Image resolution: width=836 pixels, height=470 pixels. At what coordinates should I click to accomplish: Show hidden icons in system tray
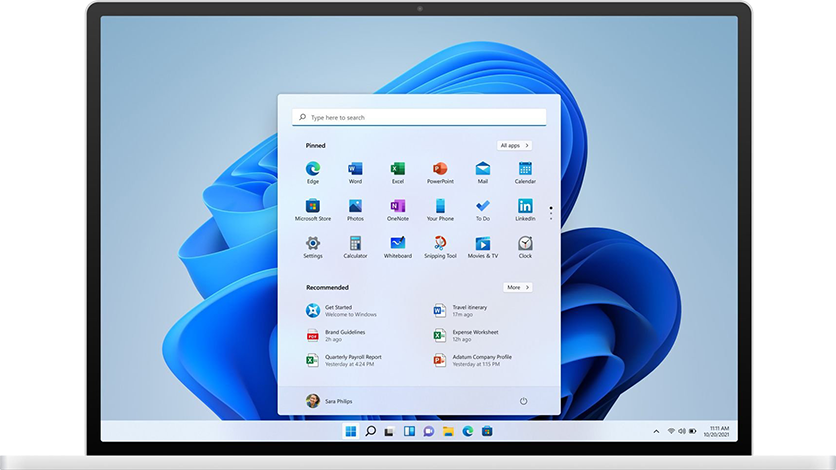click(x=656, y=431)
